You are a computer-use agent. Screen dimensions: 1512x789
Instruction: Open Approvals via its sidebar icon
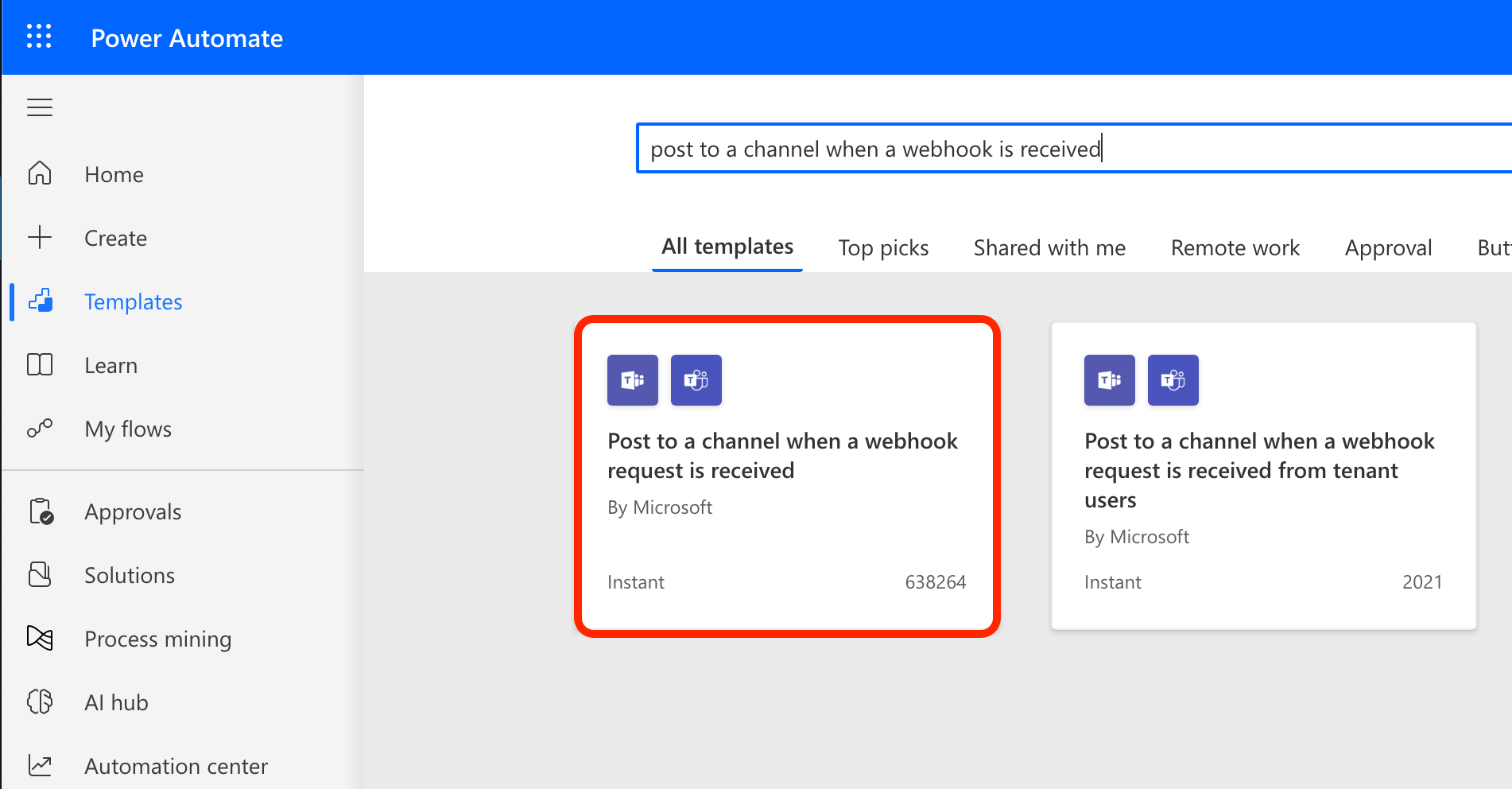(39, 511)
